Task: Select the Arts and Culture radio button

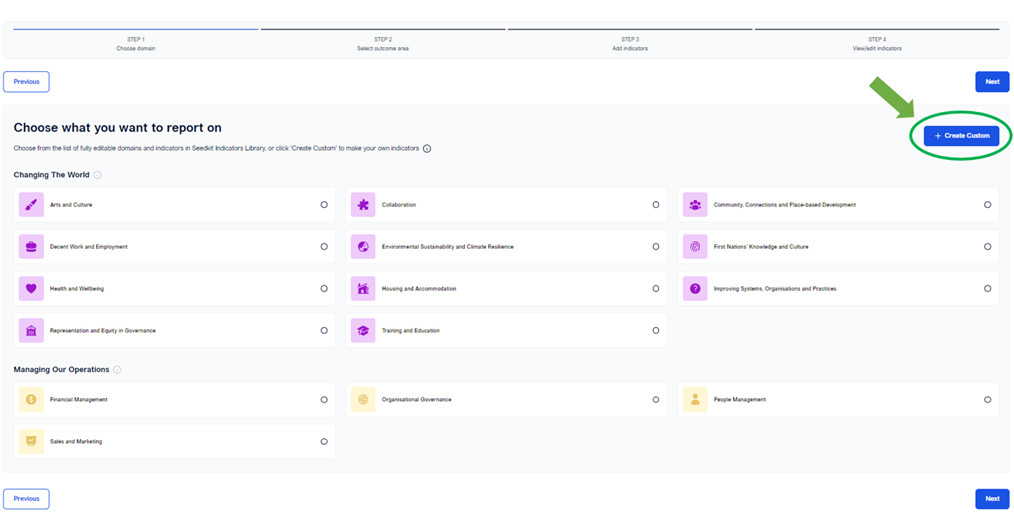Action: (x=324, y=204)
